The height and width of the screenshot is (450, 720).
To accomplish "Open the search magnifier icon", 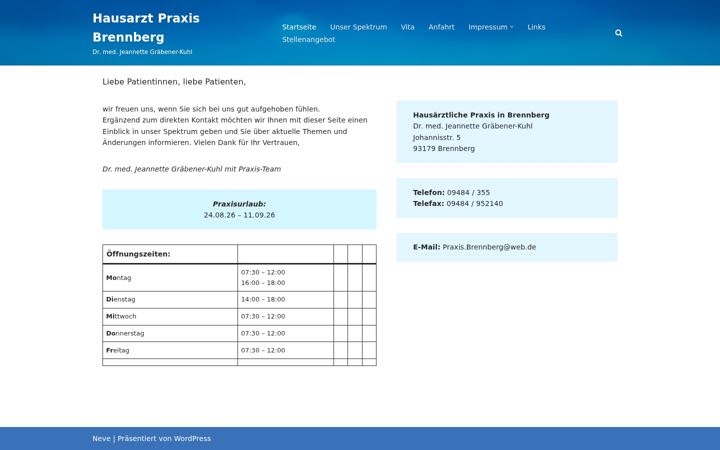I will [x=619, y=33].
